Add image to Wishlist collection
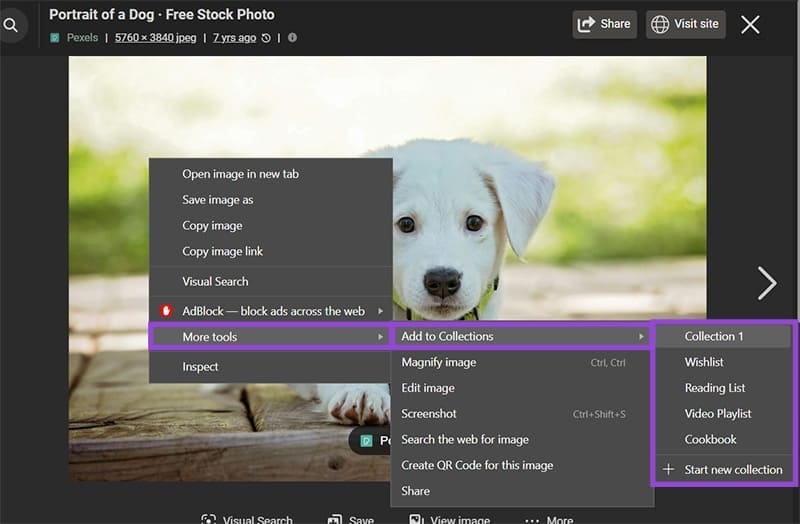Viewport: 800px width, 524px height. [704, 362]
